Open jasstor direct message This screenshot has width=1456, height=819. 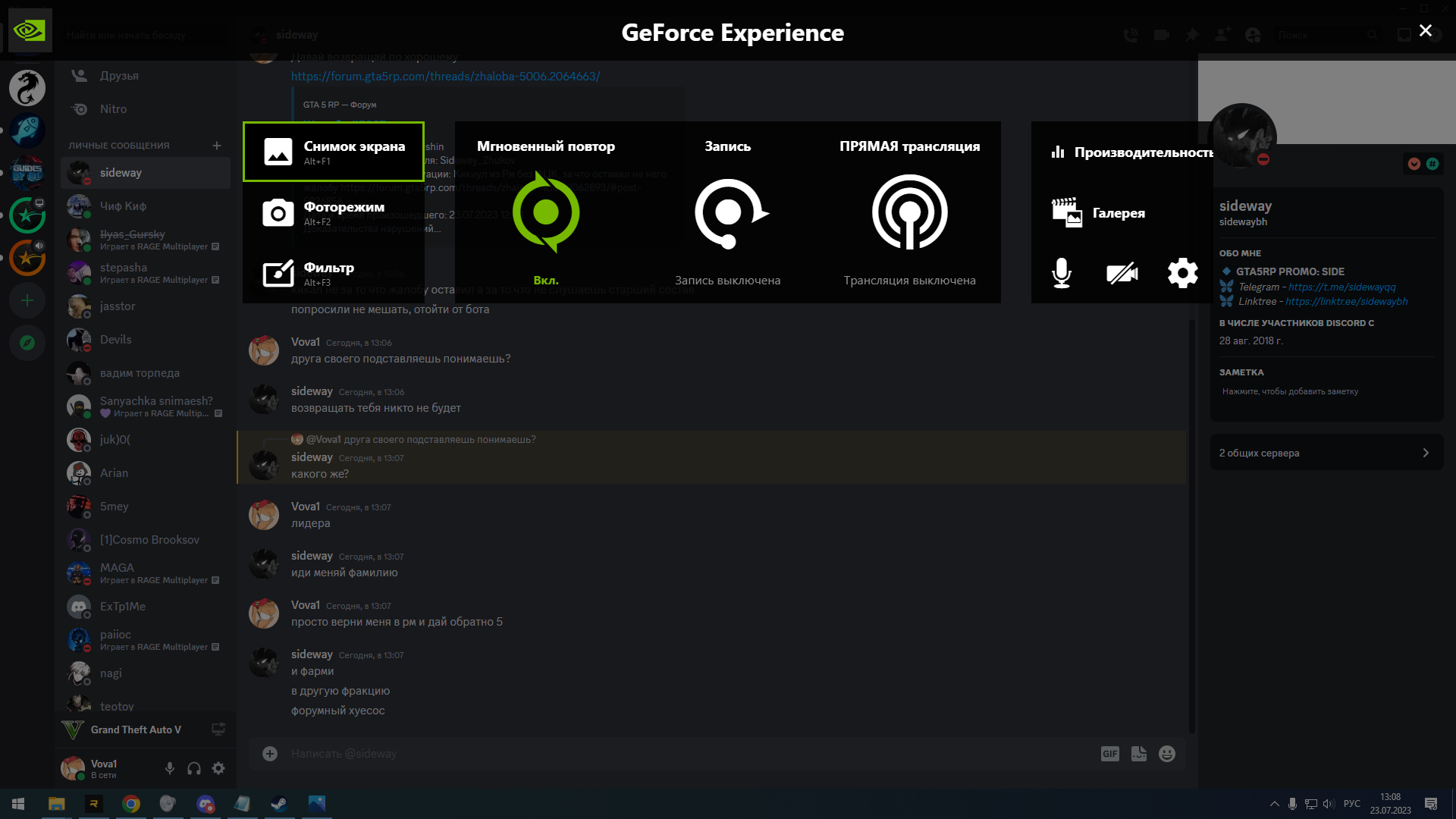(146, 306)
